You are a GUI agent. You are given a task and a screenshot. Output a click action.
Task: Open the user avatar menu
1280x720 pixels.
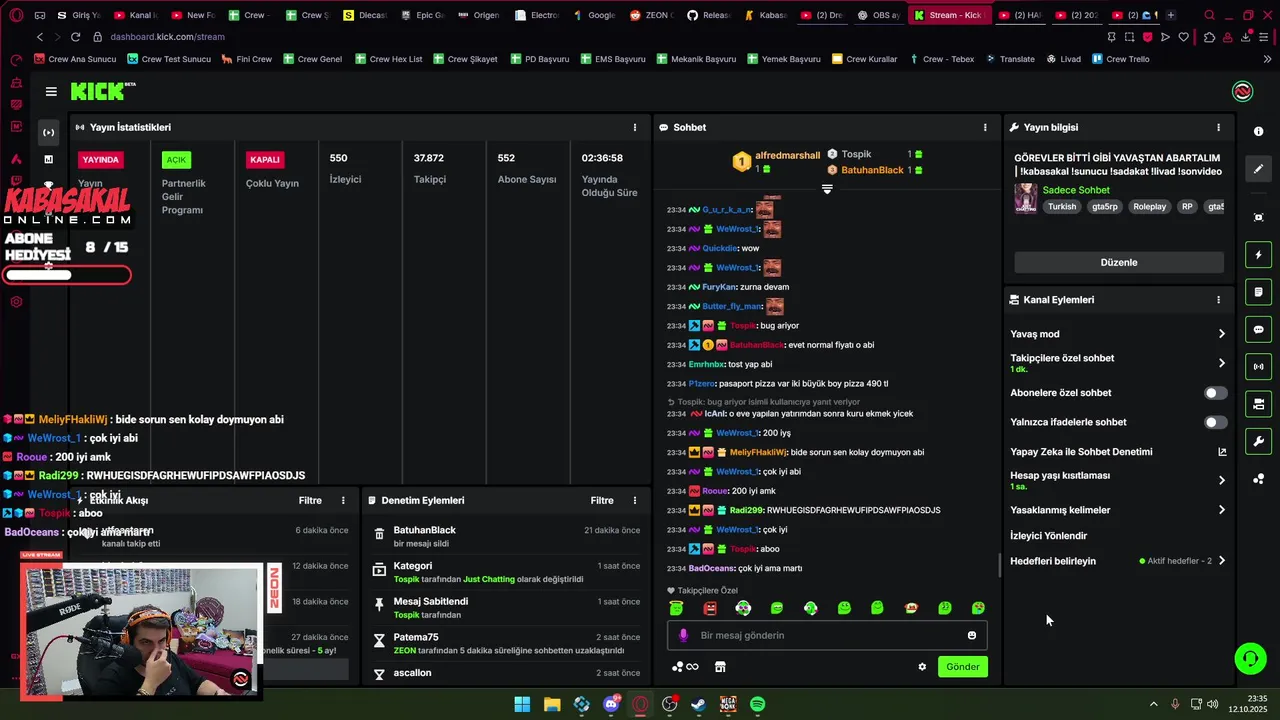(1242, 92)
